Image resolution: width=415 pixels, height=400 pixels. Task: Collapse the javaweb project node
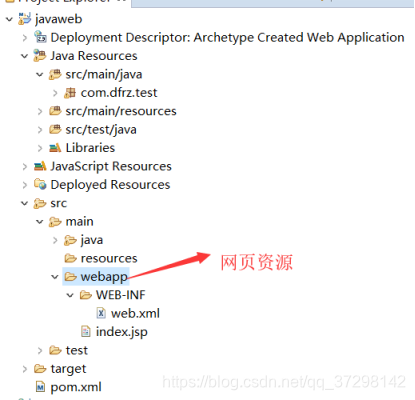[9, 19]
